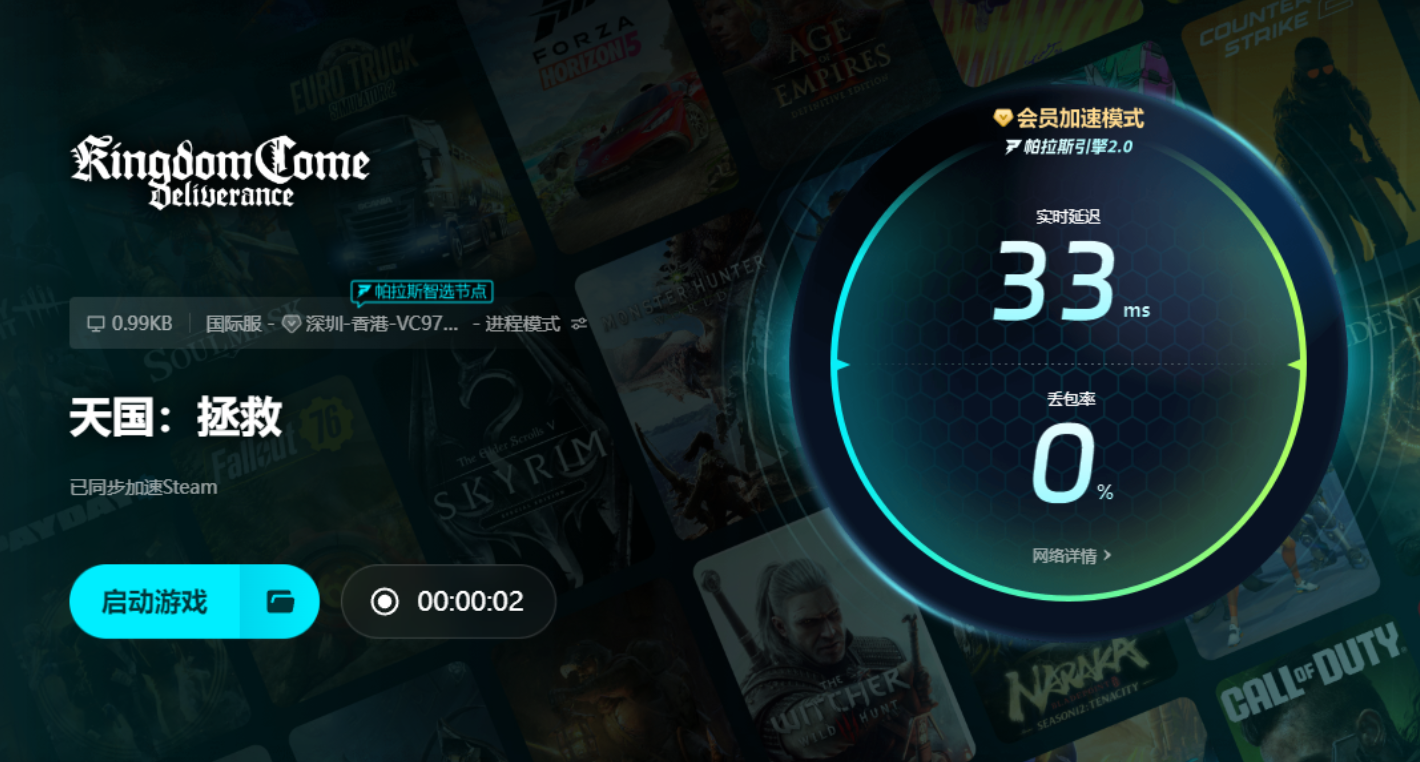Screen dimensions: 1420x762
Task: Launch the game with 启动游戏
Action: [154, 601]
